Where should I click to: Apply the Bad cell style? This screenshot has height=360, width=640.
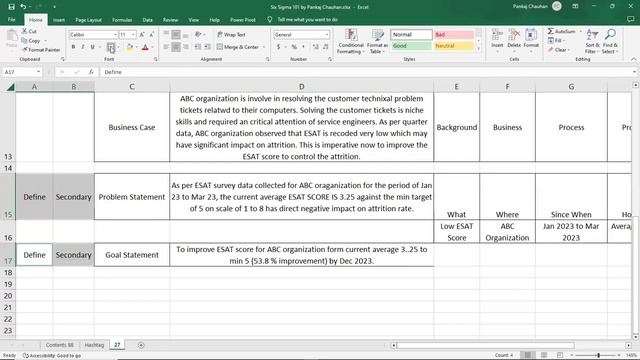pyautogui.click(x=453, y=35)
